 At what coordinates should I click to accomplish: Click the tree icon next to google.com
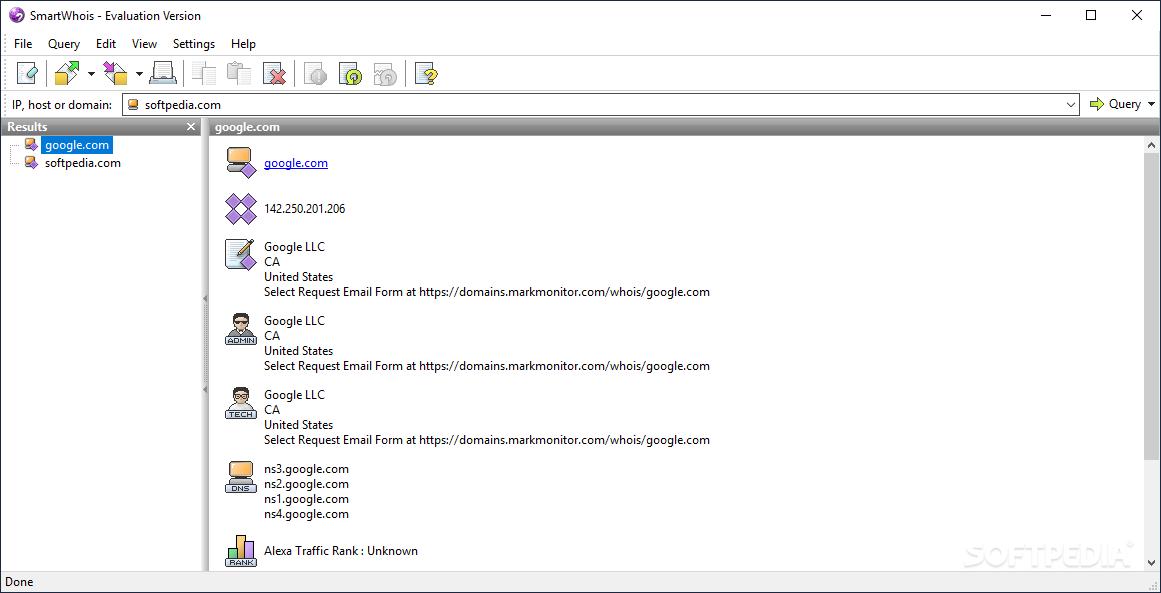tap(31, 144)
